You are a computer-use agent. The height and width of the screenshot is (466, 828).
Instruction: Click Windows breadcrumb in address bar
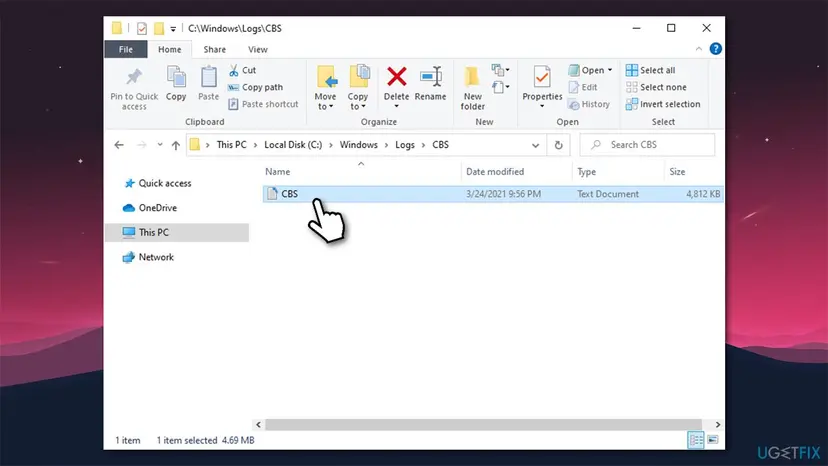[x=359, y=145]
